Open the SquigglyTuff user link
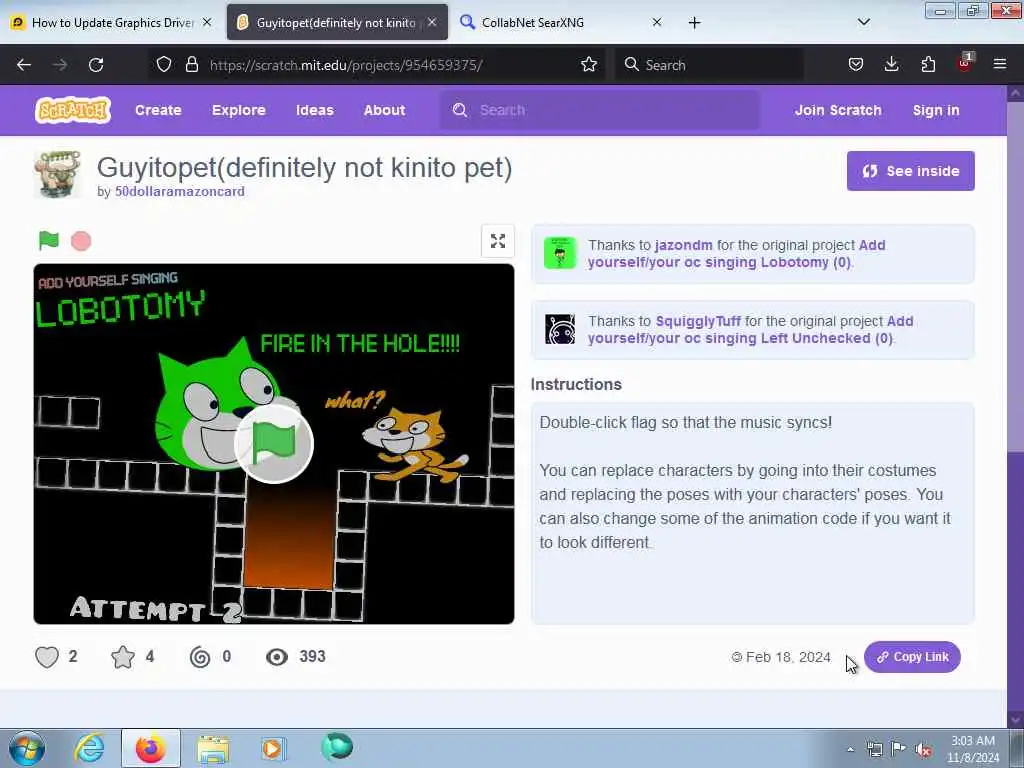The height and width of the screenshot is (768, 1024). [x=698, y=321]
